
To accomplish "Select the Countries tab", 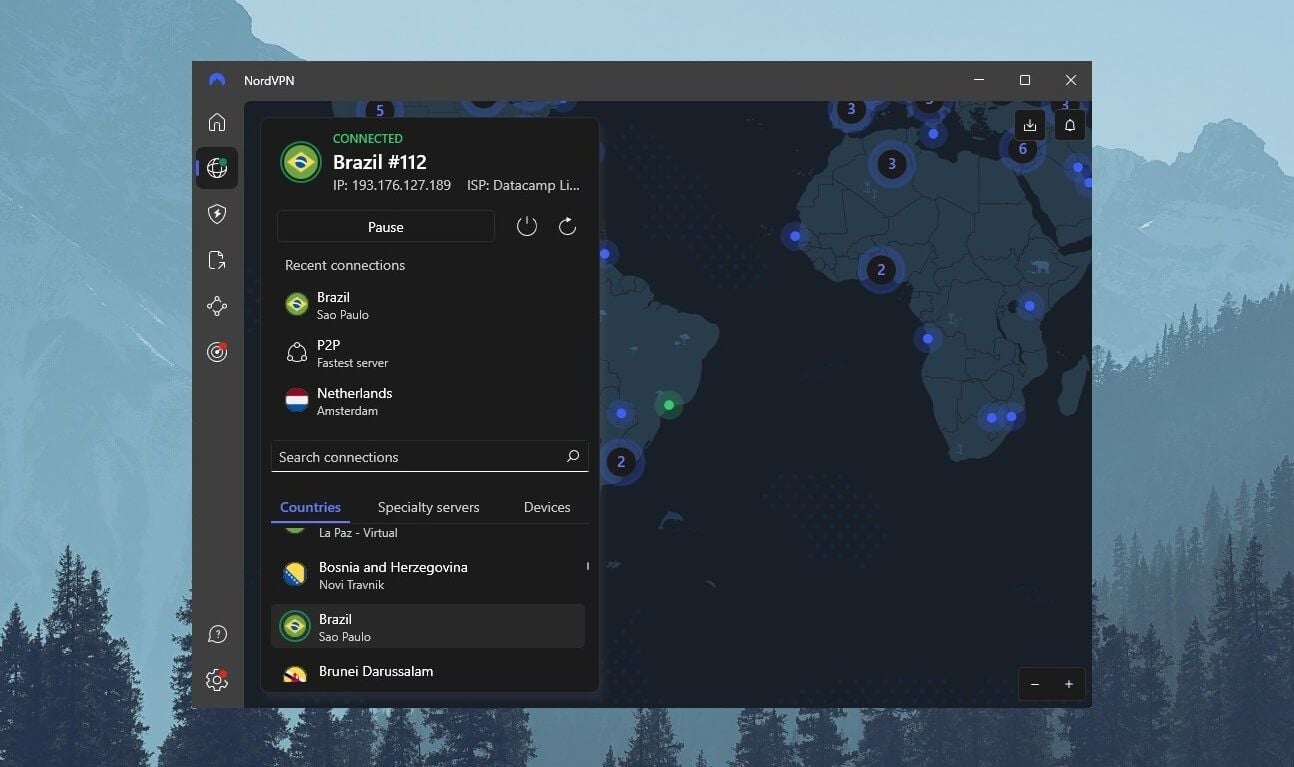I will [x=310, y=507].
